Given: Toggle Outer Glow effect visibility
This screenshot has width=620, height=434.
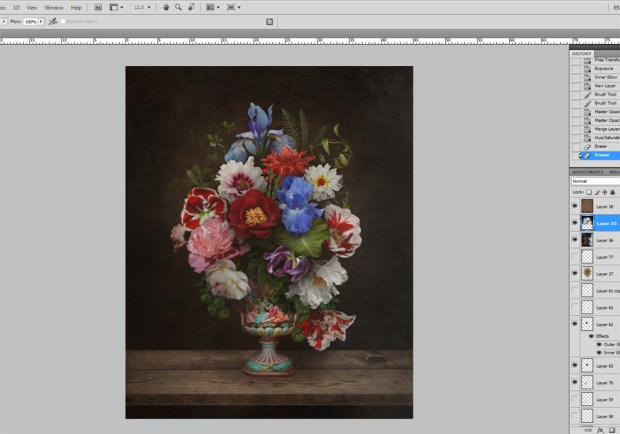Looking at the screenshot, I should pyautogui.click(x=601, y=343).
